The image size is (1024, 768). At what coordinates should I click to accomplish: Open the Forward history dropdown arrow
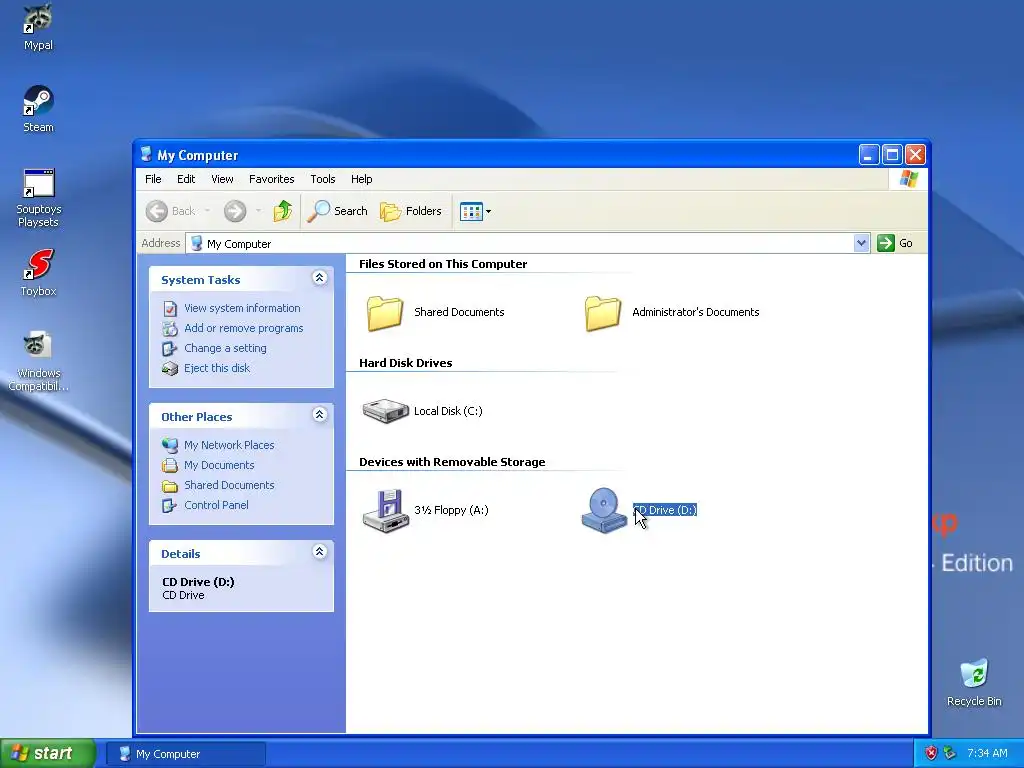pos(259,211)
